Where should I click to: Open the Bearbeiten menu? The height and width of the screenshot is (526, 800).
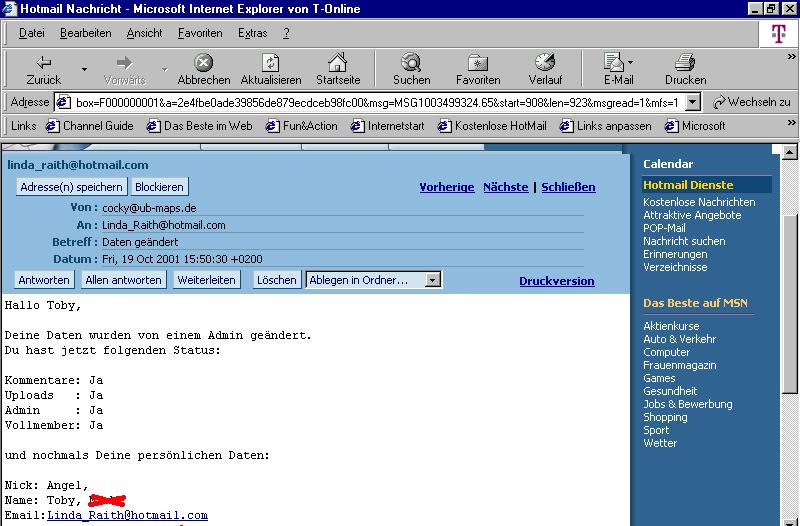(86, 33)
